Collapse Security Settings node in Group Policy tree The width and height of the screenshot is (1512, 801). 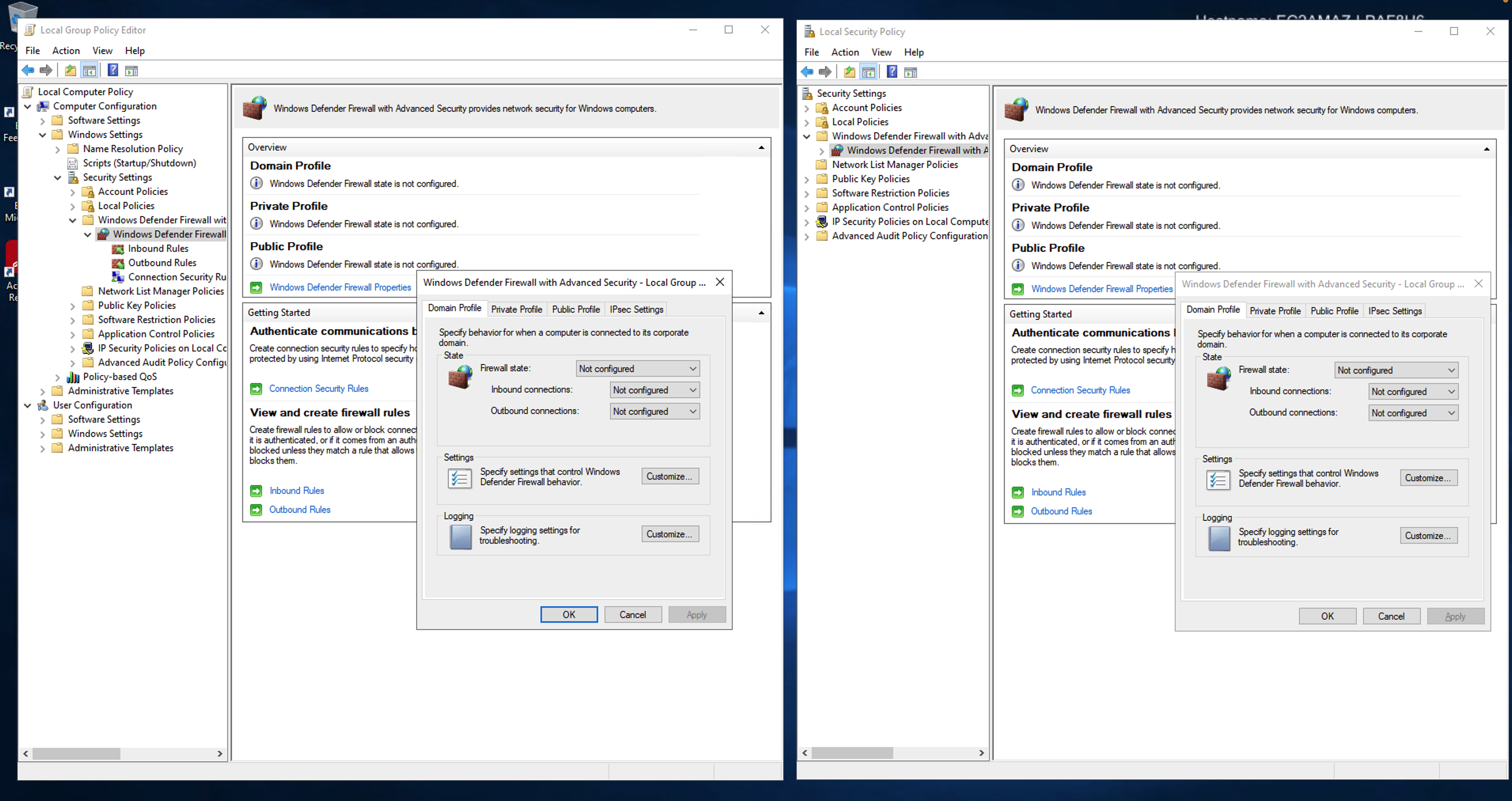pos(57,177)
